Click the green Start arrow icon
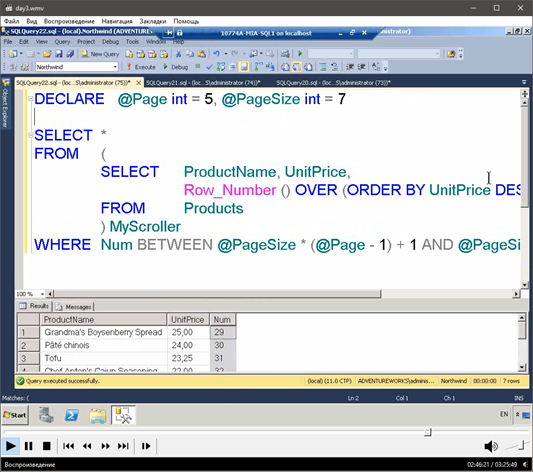Viewport: 533px width, 472px height. point(300,54)
